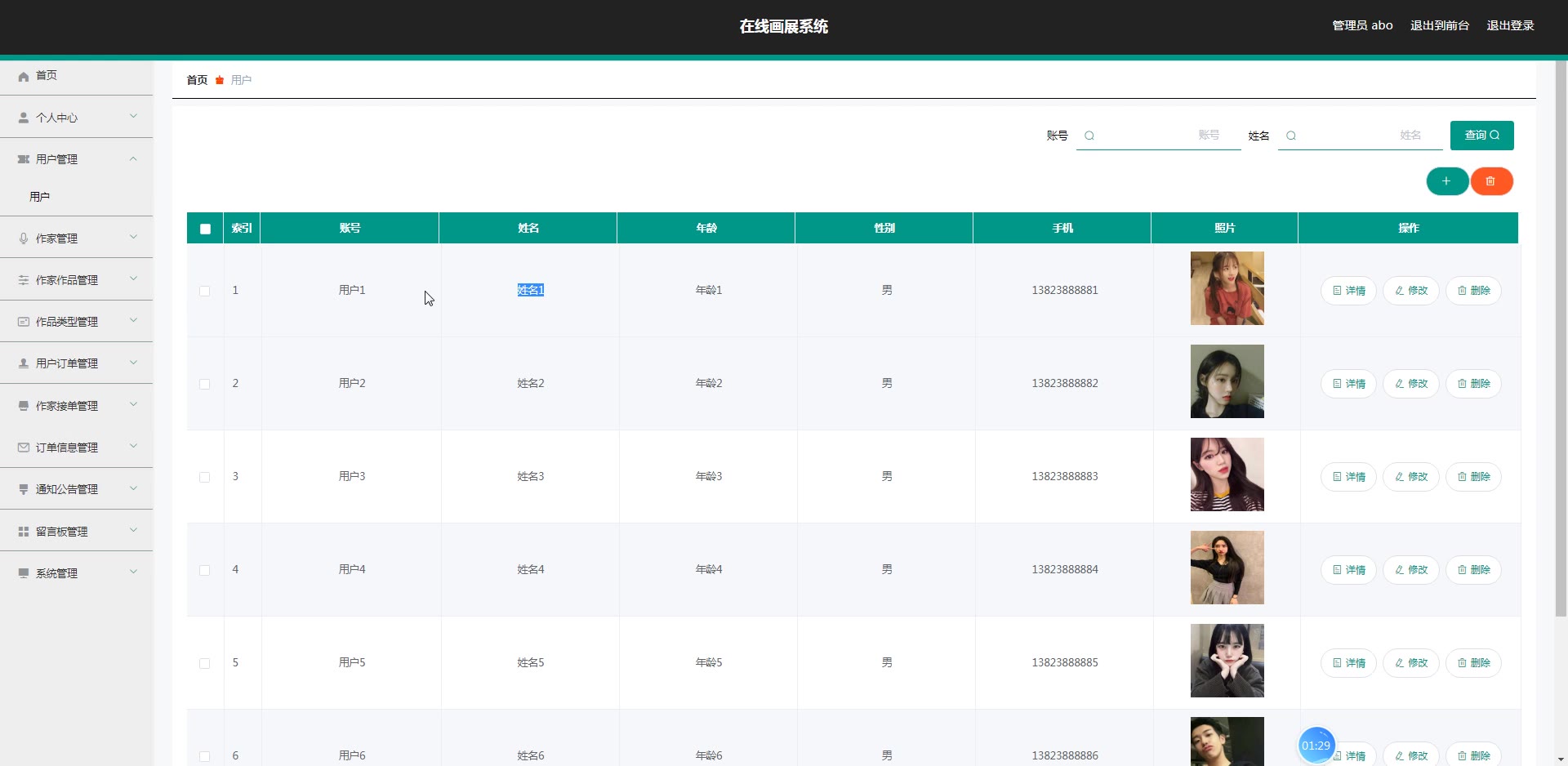Screen dimensions: 1568x766
Task: Open photo thumbnail of 用户5
Action: pyautogui.click(x=1227, y=661)
